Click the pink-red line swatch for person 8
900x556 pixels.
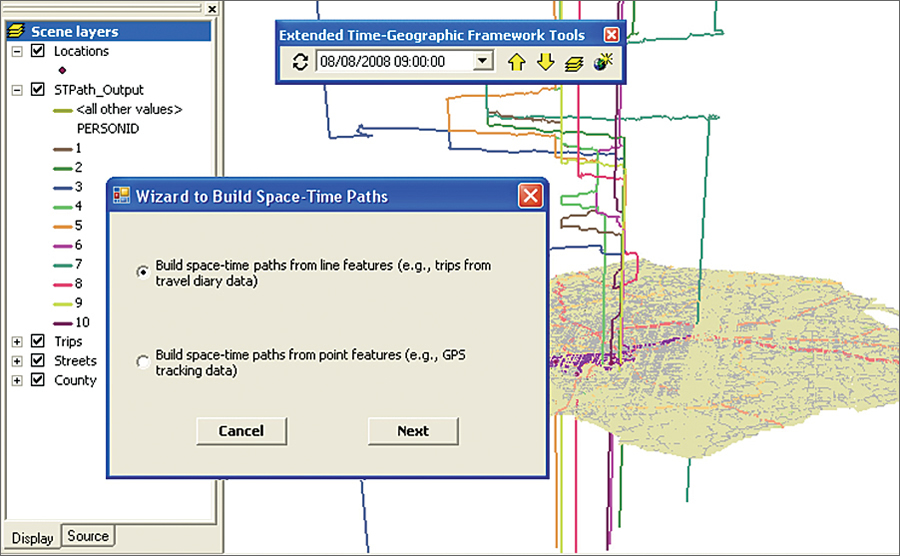[63, 285]
